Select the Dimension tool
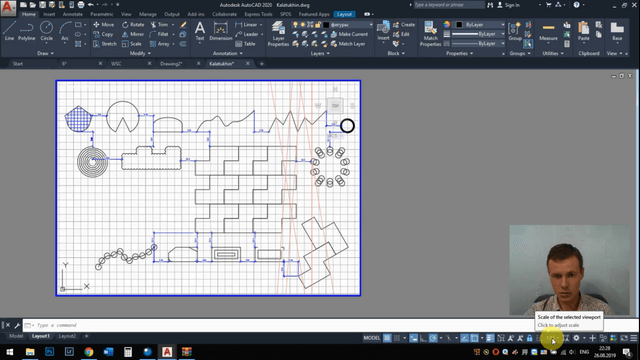Screen dimensions: 640x360 pyautogui.click(x=220, y=31)
